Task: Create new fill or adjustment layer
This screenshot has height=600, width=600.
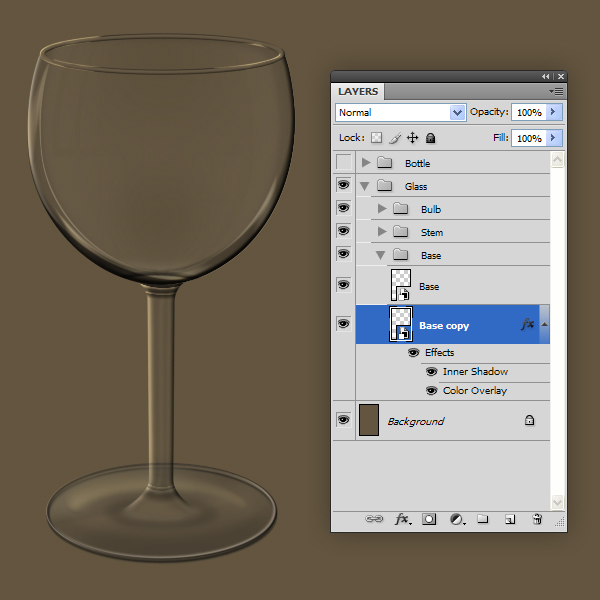Action: [457, 519]
